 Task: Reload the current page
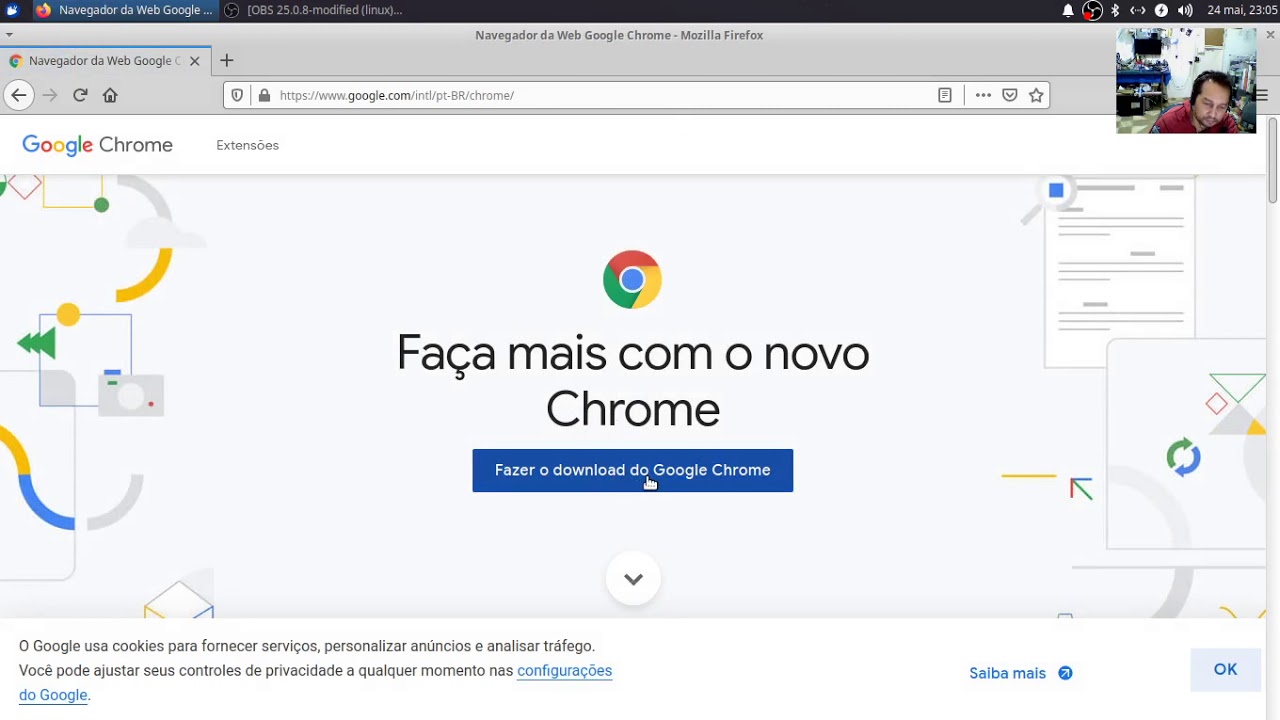[80, 95]
